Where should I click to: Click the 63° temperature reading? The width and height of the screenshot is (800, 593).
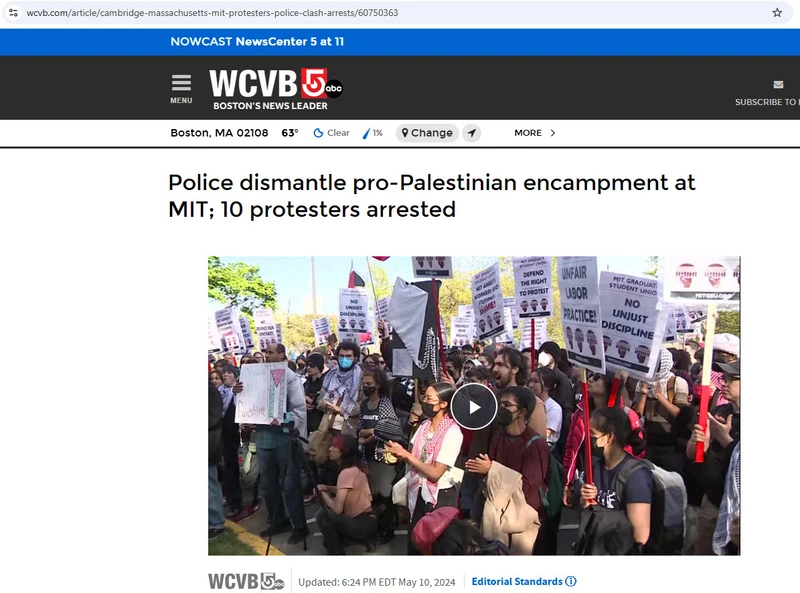click(x=290, y=133)
